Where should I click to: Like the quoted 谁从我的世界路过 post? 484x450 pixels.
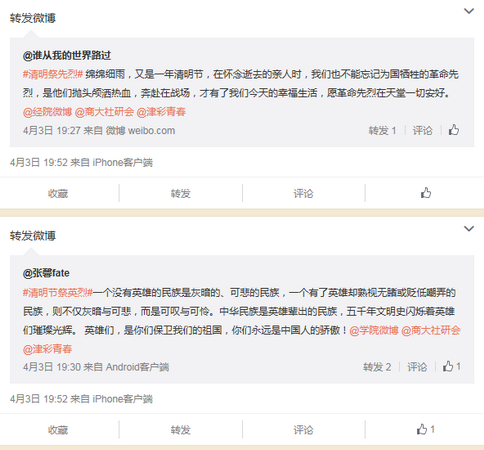click(454, 130)
